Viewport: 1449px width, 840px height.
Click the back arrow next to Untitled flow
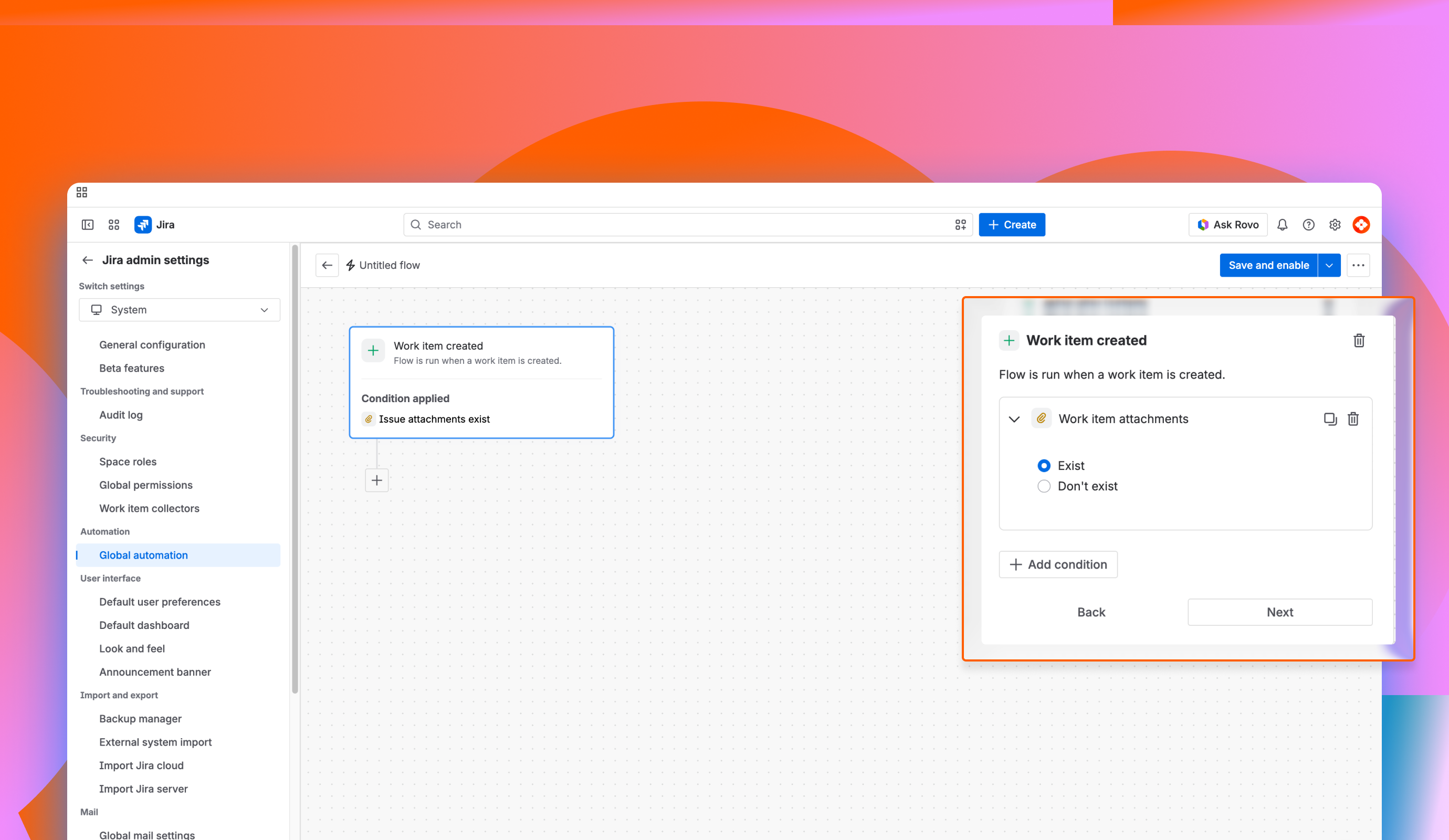327,265
